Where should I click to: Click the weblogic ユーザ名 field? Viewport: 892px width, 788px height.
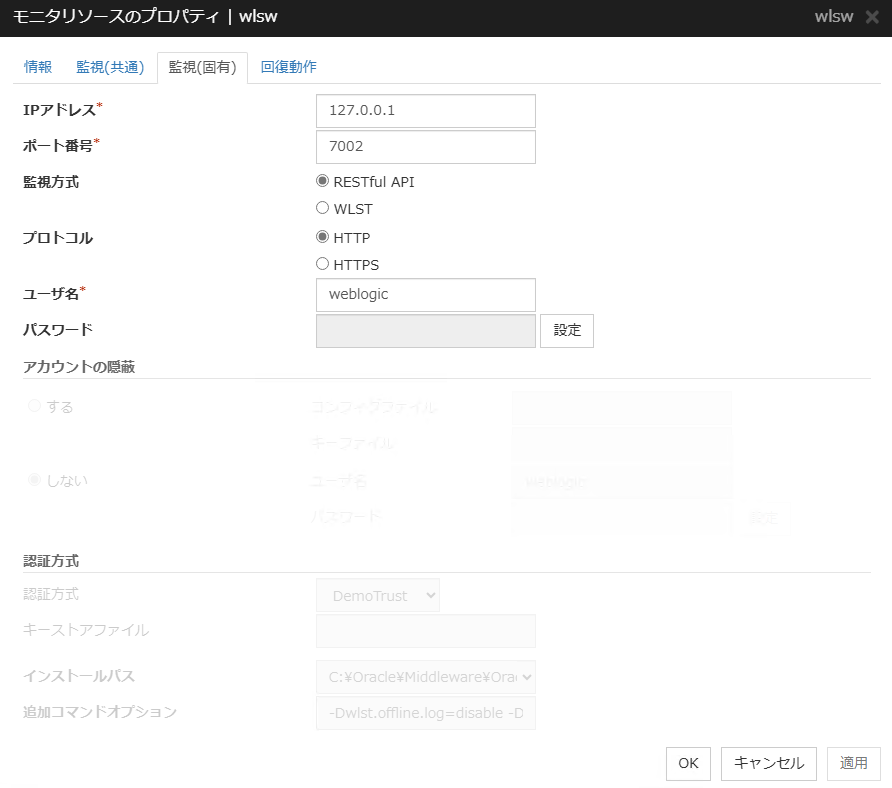tap(425, 295)
